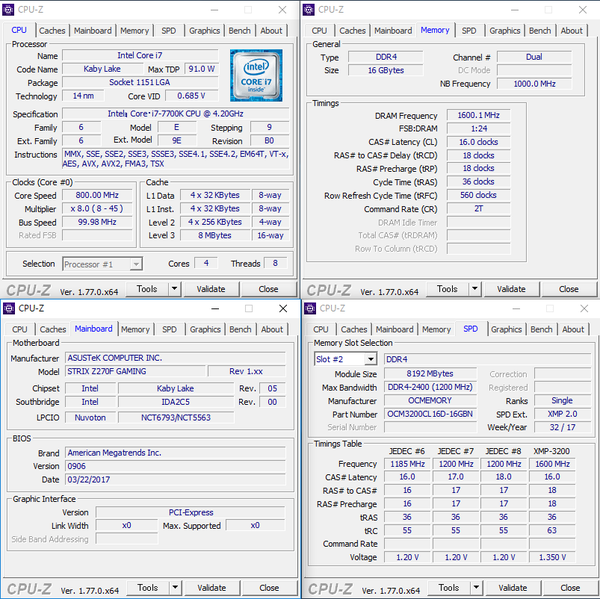Image resolution: width=600 pixels, height=599 pixels.
Task: Click Close button in the Memory window
Action: click(x=569, y=289)
